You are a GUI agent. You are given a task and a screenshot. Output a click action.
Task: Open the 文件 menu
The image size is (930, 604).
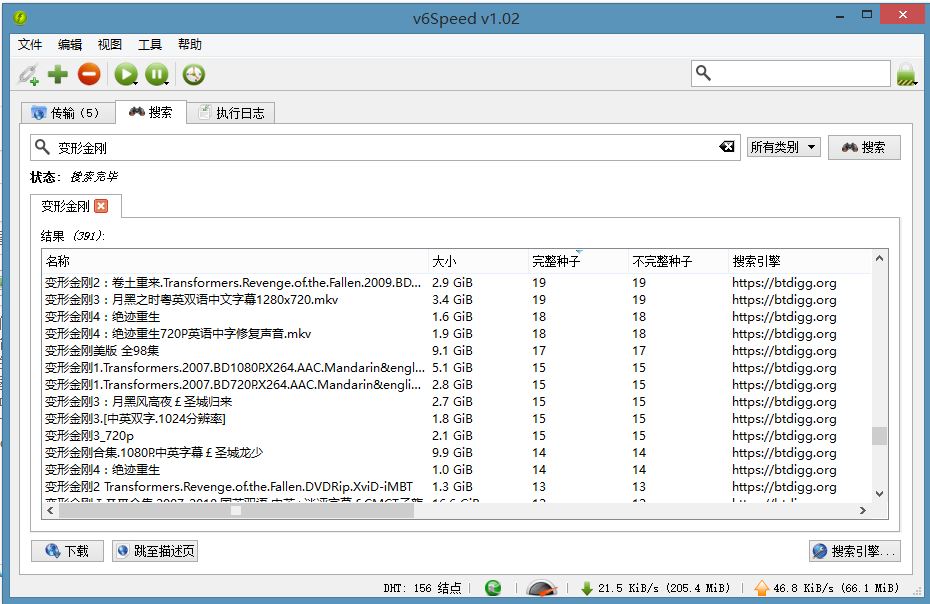pyautogui.click(x=30, y=44)
